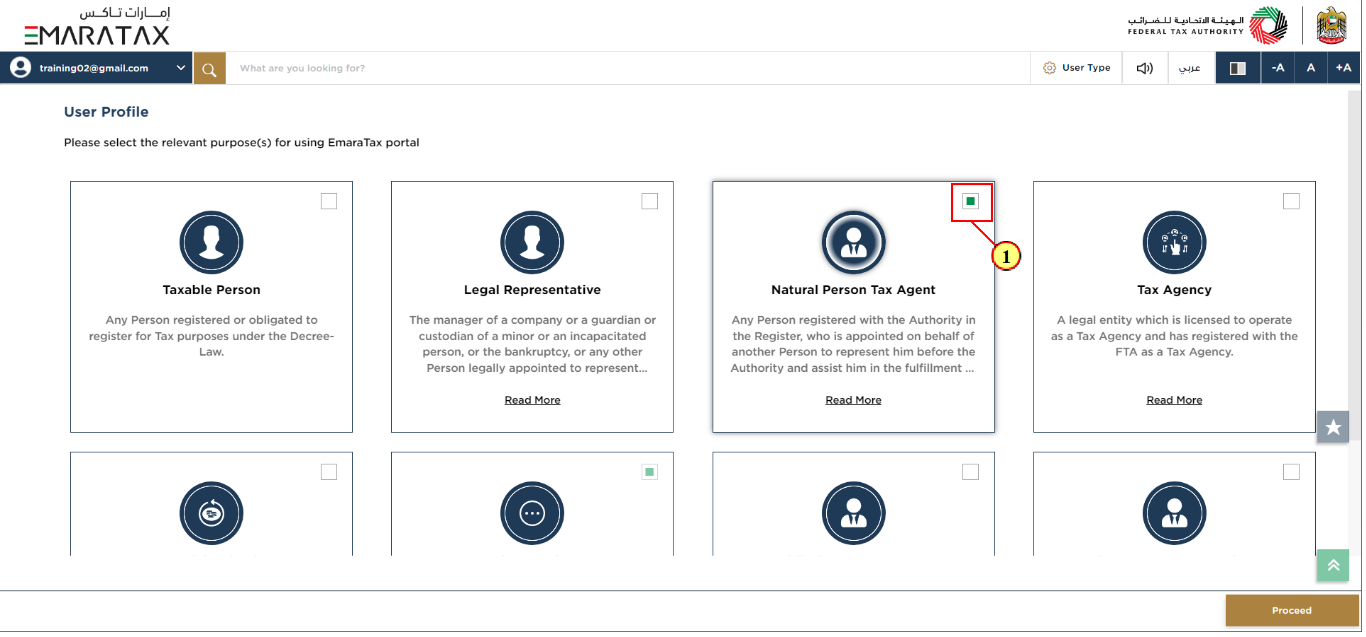Check the Taxable Person checkbox
This screenshot has width=1366, height=637.
click(x=329, y=201)
